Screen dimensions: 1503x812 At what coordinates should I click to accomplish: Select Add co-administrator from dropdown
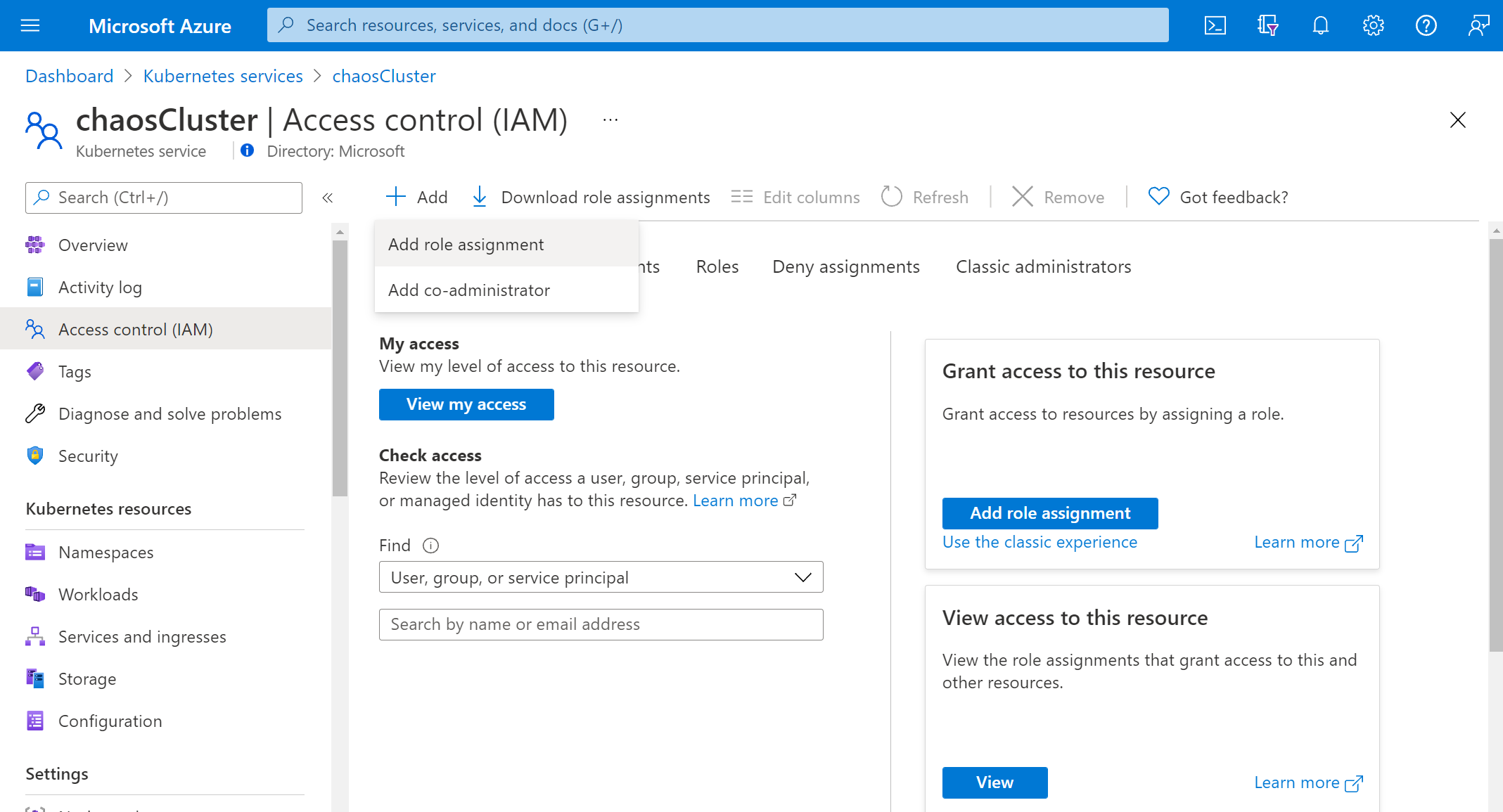[470, 289]
